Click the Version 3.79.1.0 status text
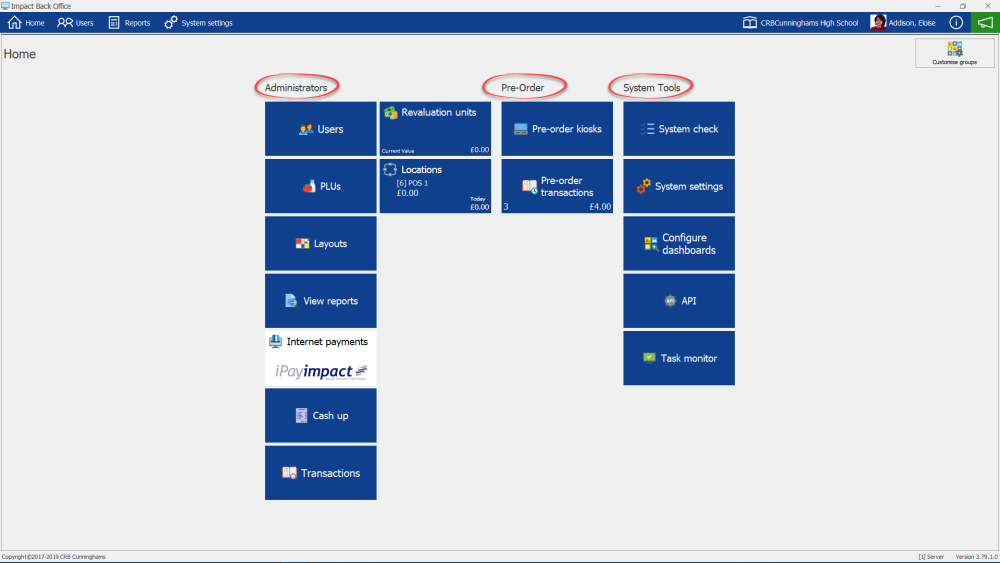The height and width of the screenshot is (563, 1000). 976,557
